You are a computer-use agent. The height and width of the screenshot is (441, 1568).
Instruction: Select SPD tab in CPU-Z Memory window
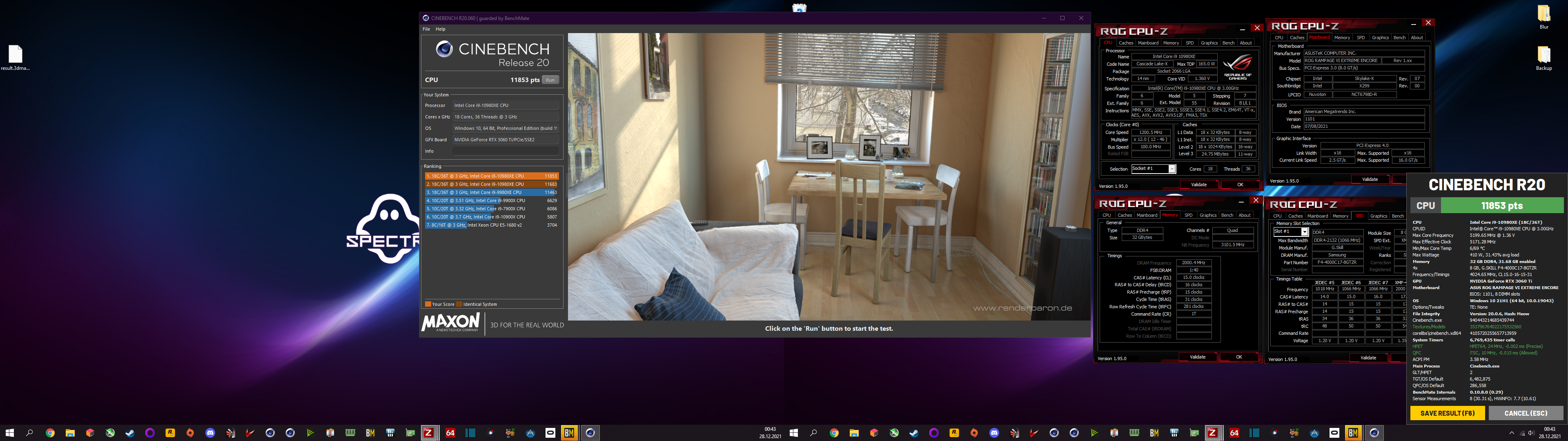1188,215
